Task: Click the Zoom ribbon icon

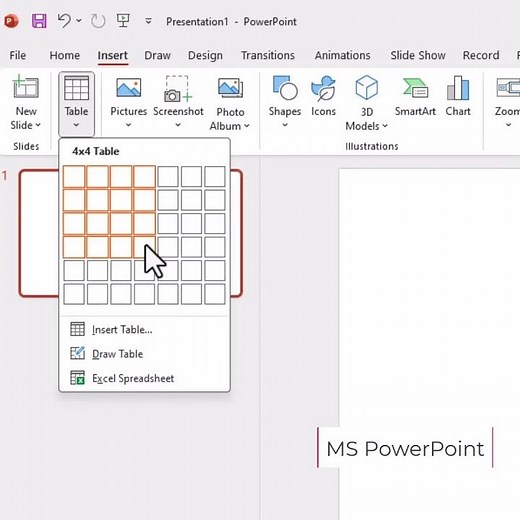Action: (508, 88)
